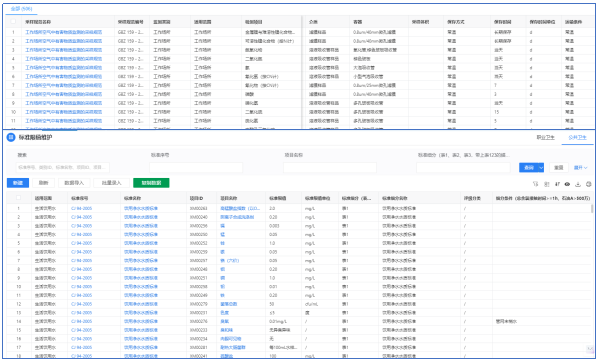Click the 检测项目 column header
The image size is (597, 360).
254,22
